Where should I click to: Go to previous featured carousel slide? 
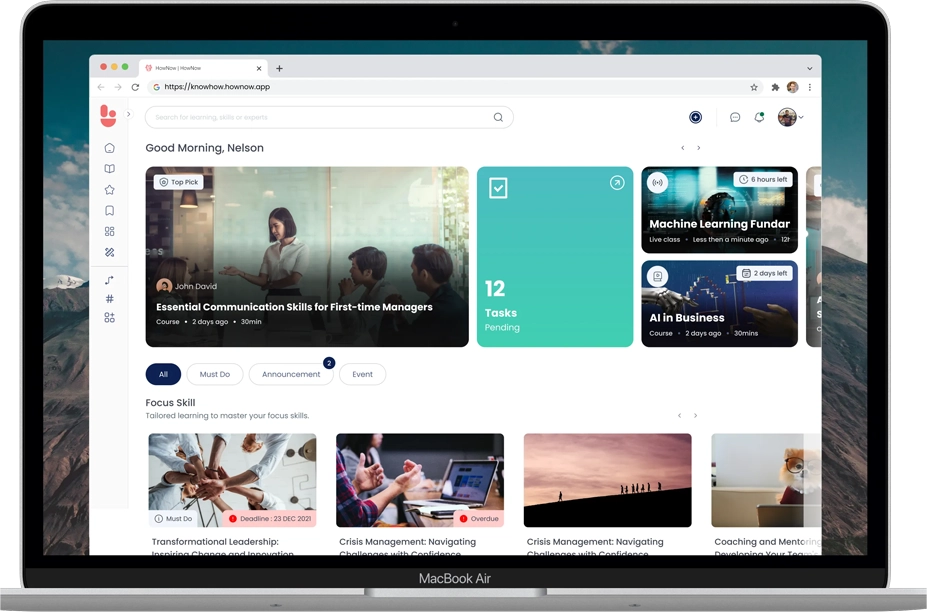(683, 148)
